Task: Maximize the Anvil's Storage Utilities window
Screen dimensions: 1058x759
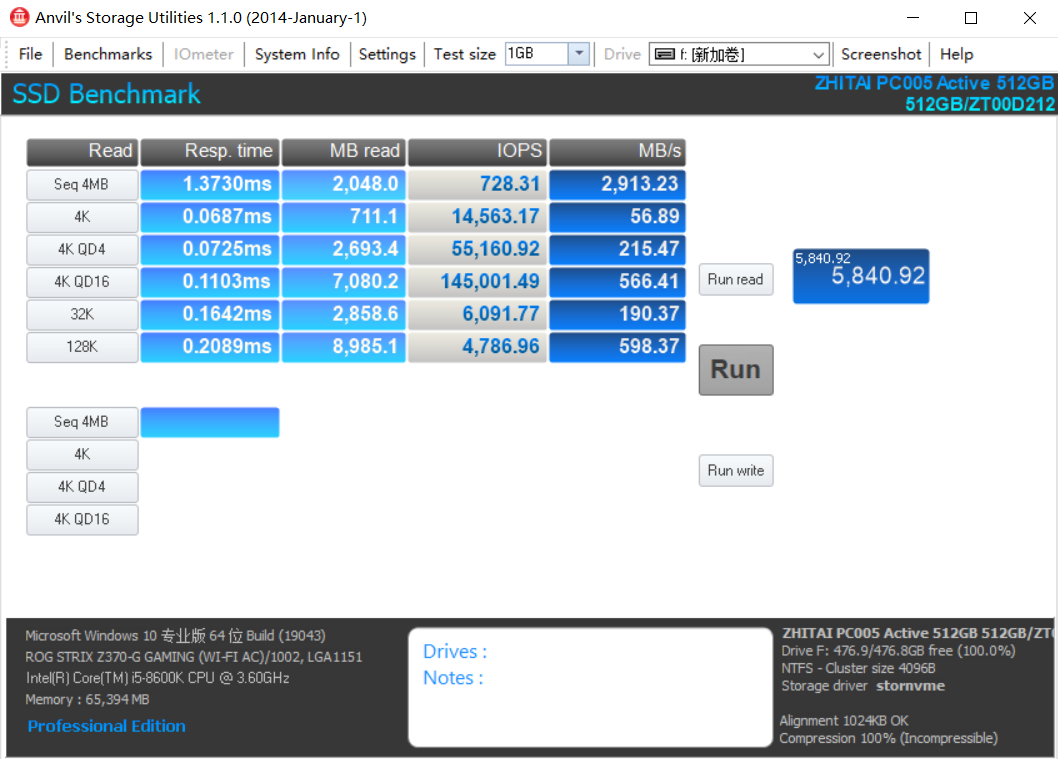Action: tap(971, 18)
